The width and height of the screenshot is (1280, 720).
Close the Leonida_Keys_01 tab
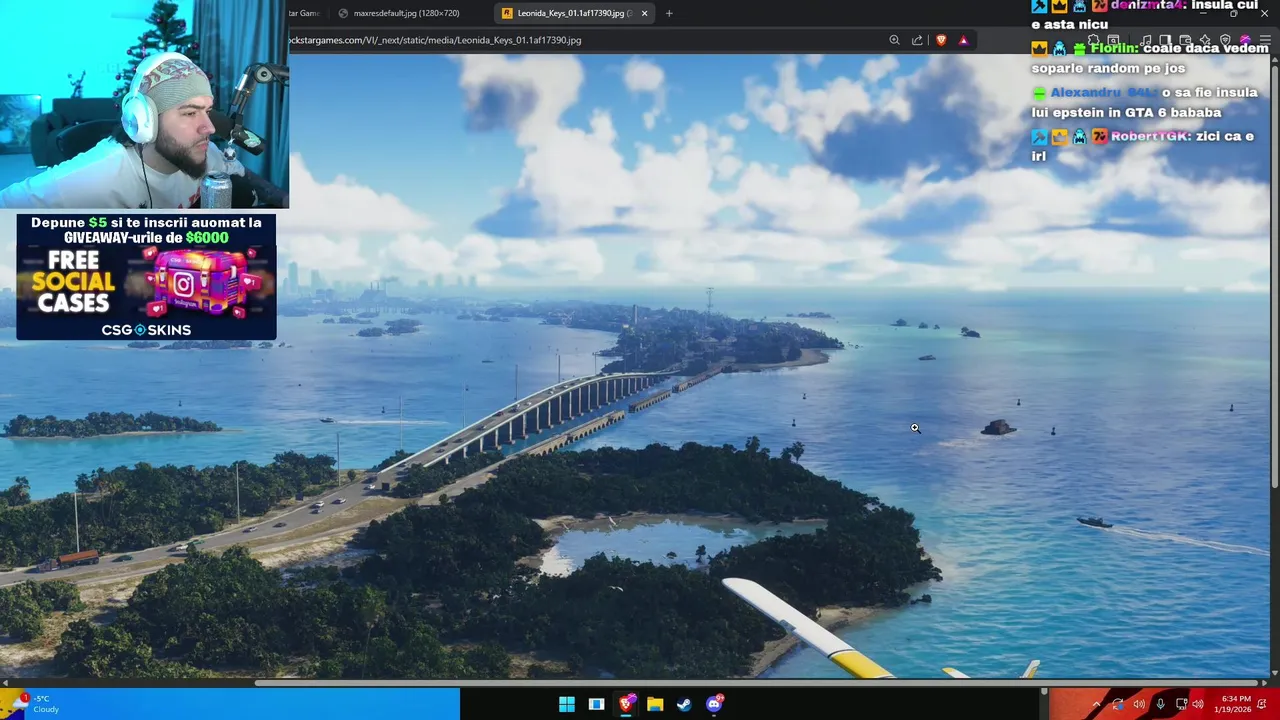(x=644, y=13)
